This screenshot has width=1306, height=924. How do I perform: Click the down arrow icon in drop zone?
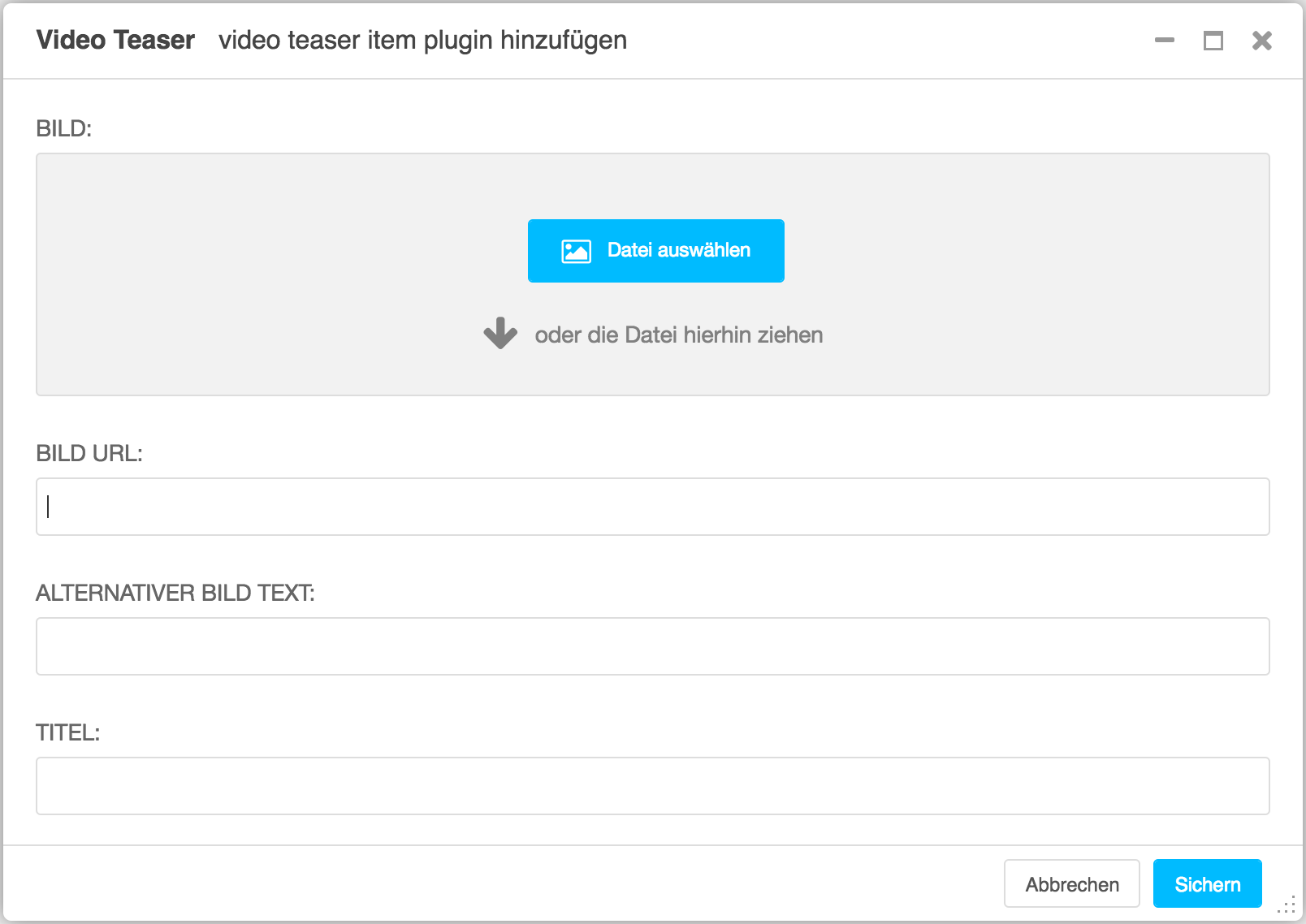[500, 333]
